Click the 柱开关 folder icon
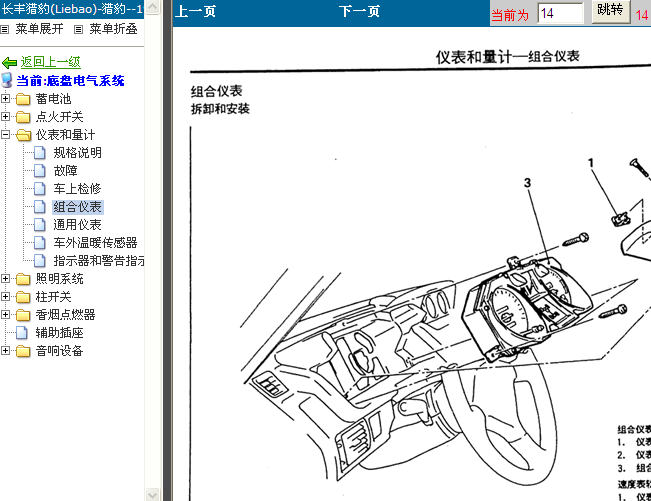This screenshot has width=651, height=501. point(23,297)
